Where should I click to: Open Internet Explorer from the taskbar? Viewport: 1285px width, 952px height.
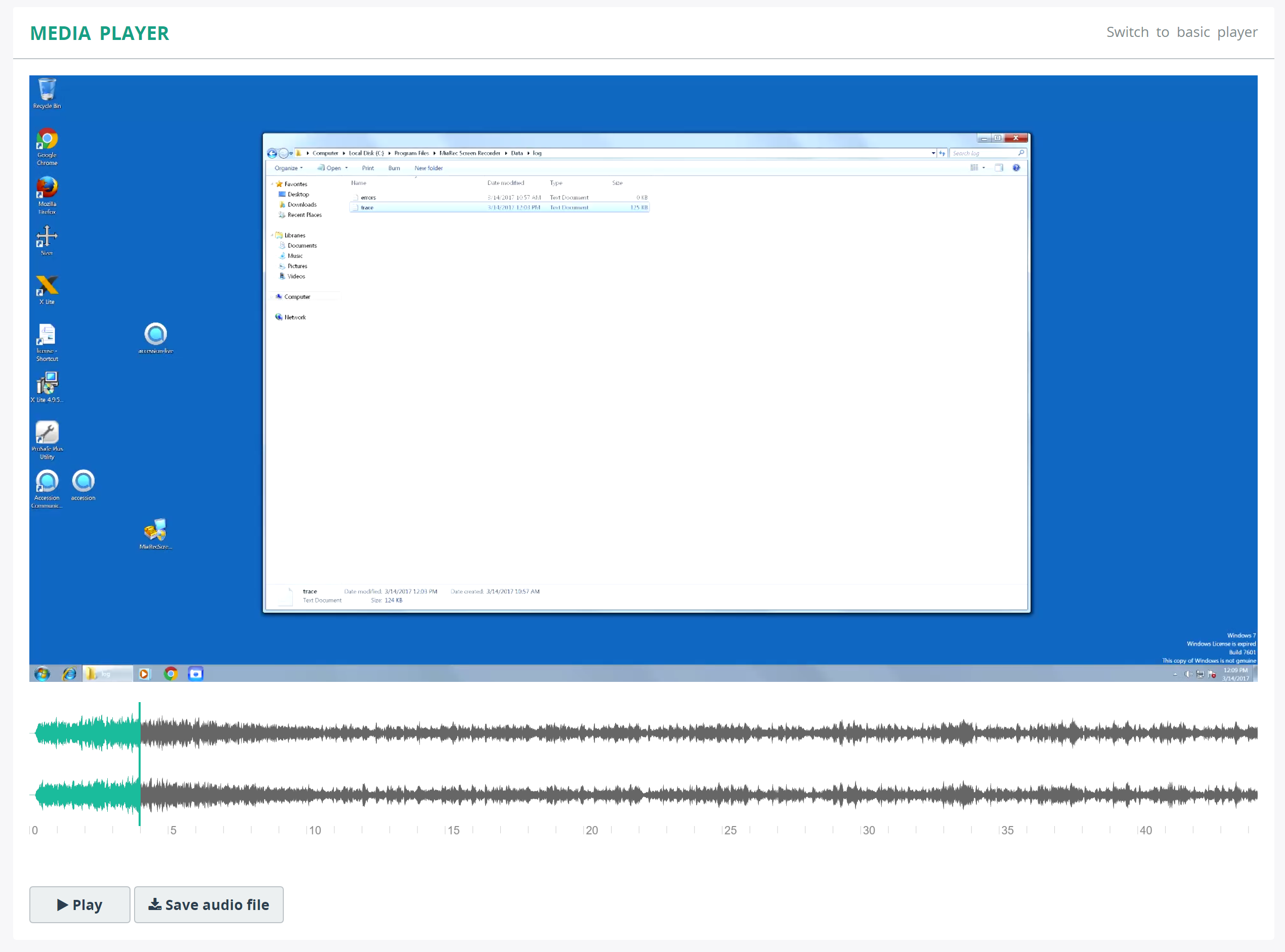(x=69, y=673)
